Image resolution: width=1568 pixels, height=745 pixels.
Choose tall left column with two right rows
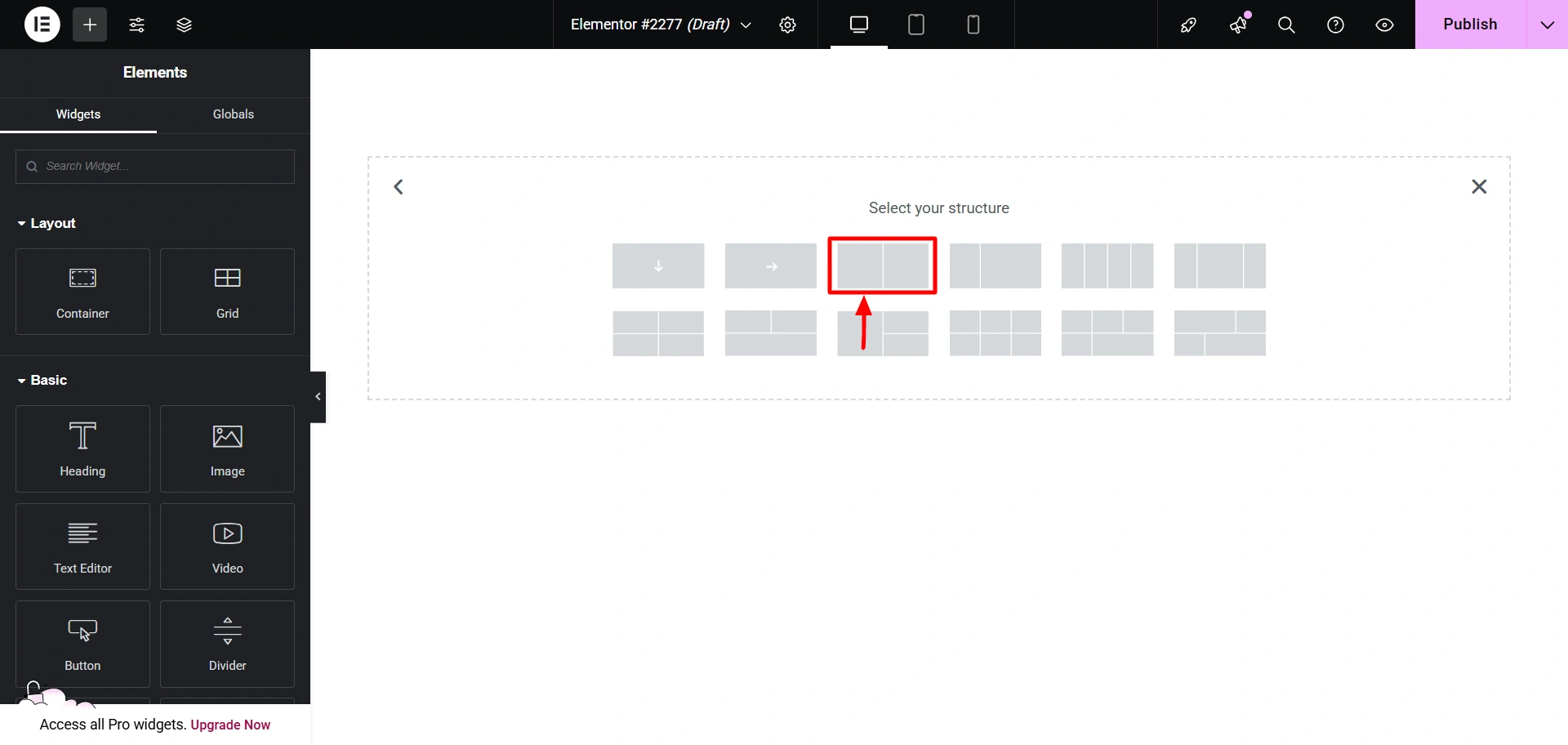pyautogui.click(x=883, y=333)
